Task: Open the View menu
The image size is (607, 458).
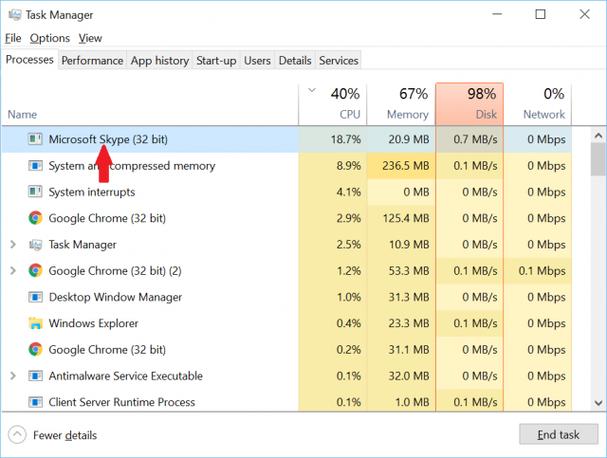Action: (x=90, y=38)
